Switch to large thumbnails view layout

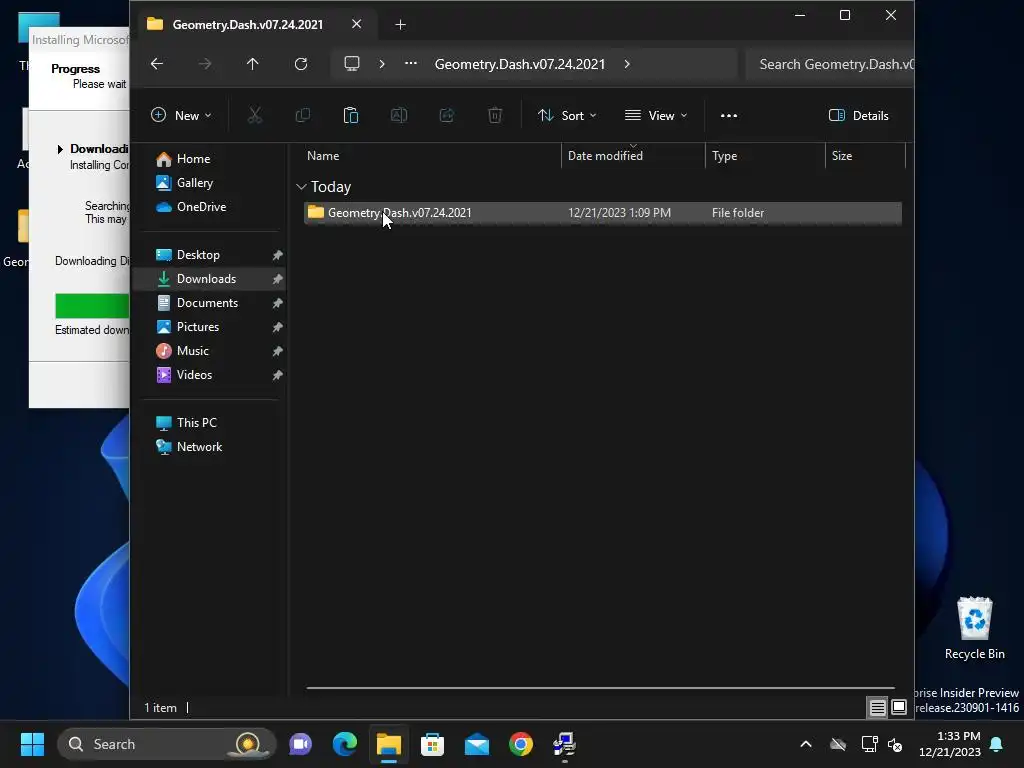pyautogui.click(x=899, y=707)
